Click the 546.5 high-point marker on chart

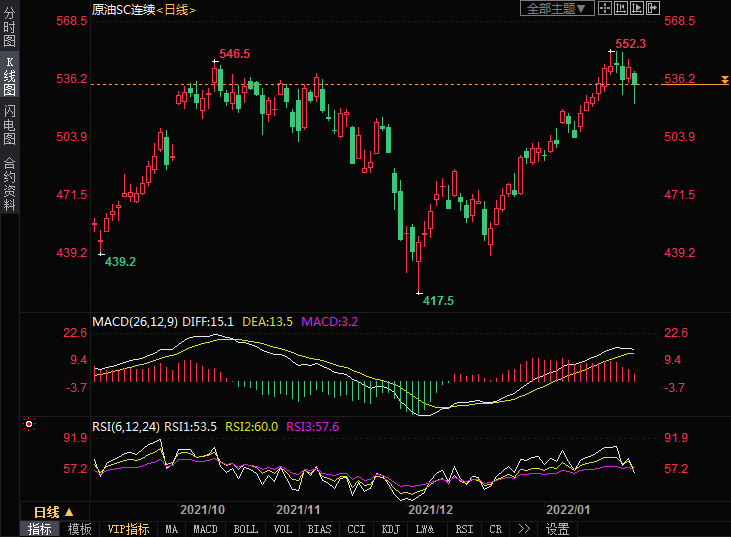(x=215, y=61)
